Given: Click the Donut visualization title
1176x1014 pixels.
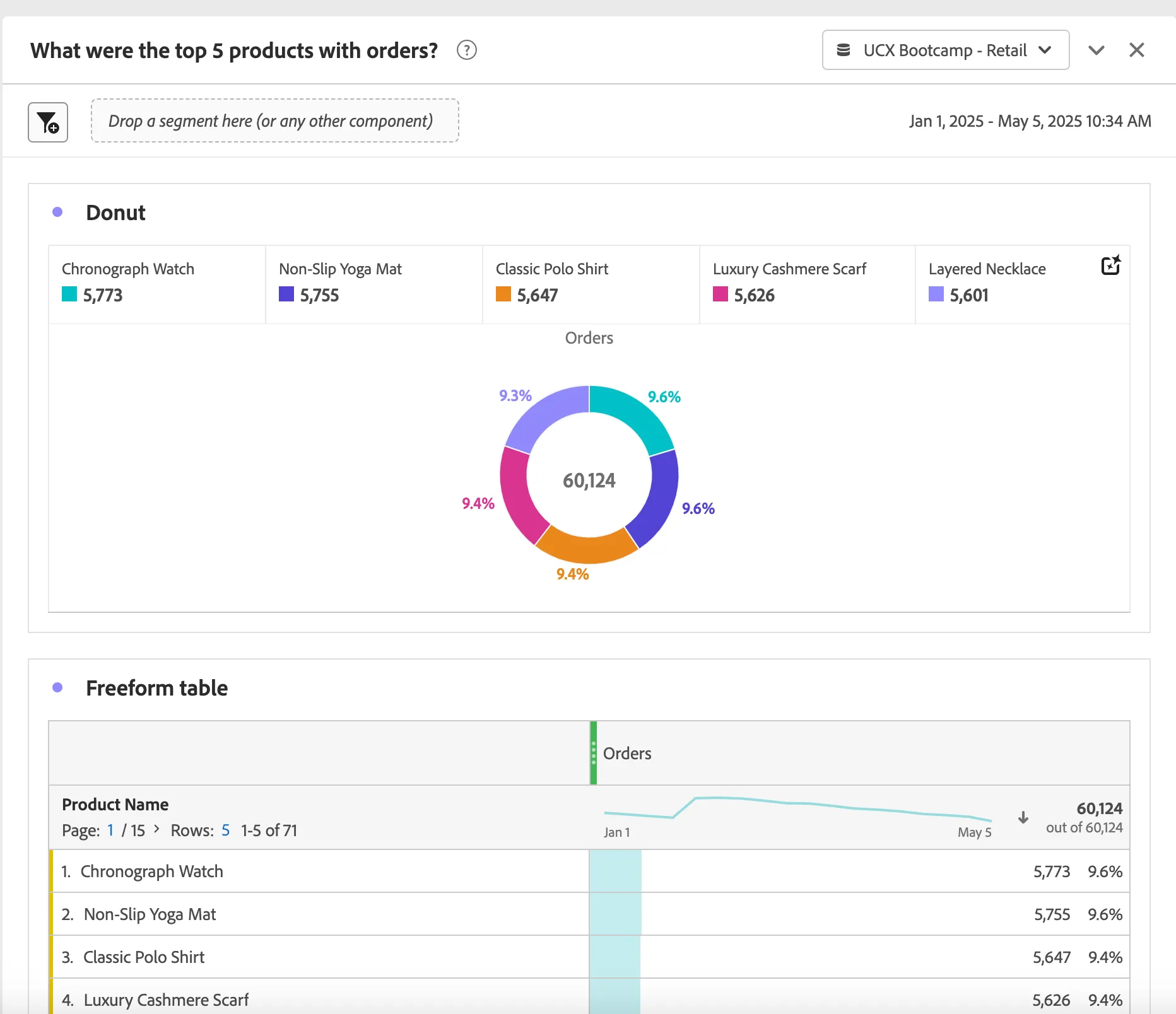Looking at the screenshot, I should 115,213.
